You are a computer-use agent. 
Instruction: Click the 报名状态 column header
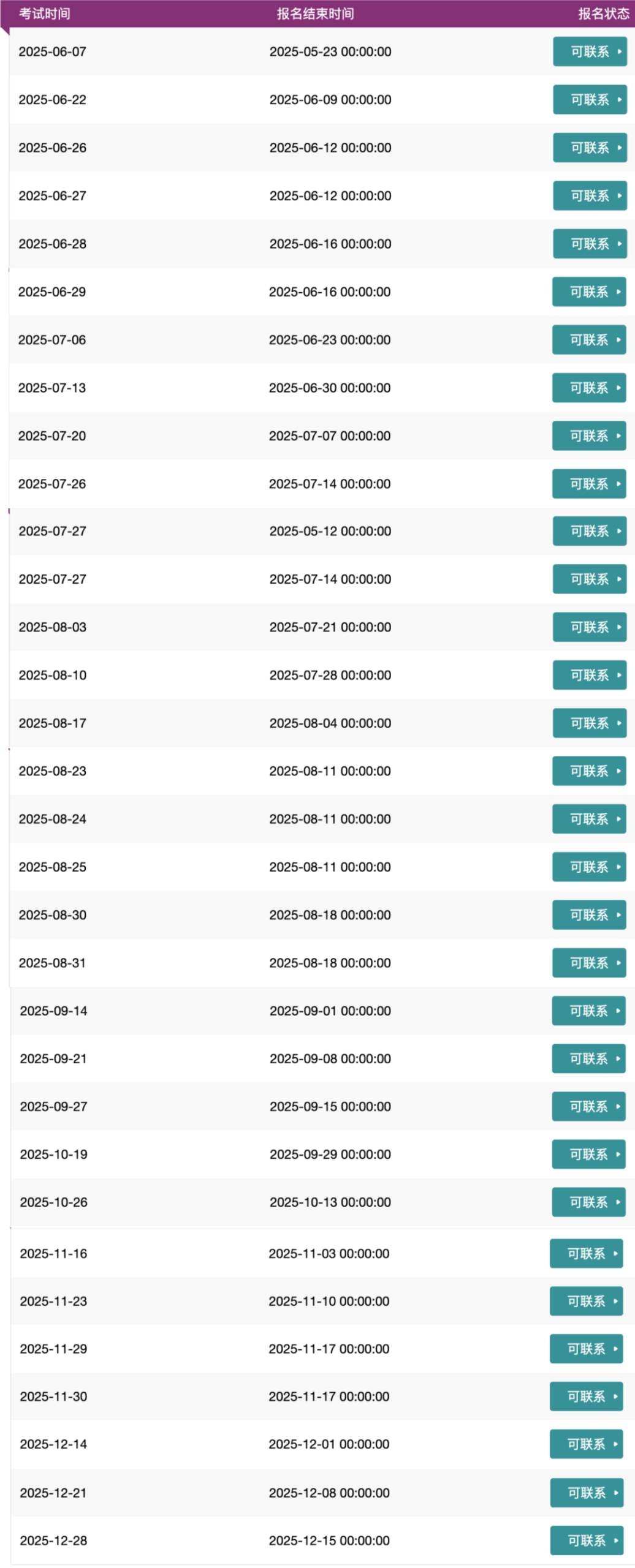click(604, 13)
